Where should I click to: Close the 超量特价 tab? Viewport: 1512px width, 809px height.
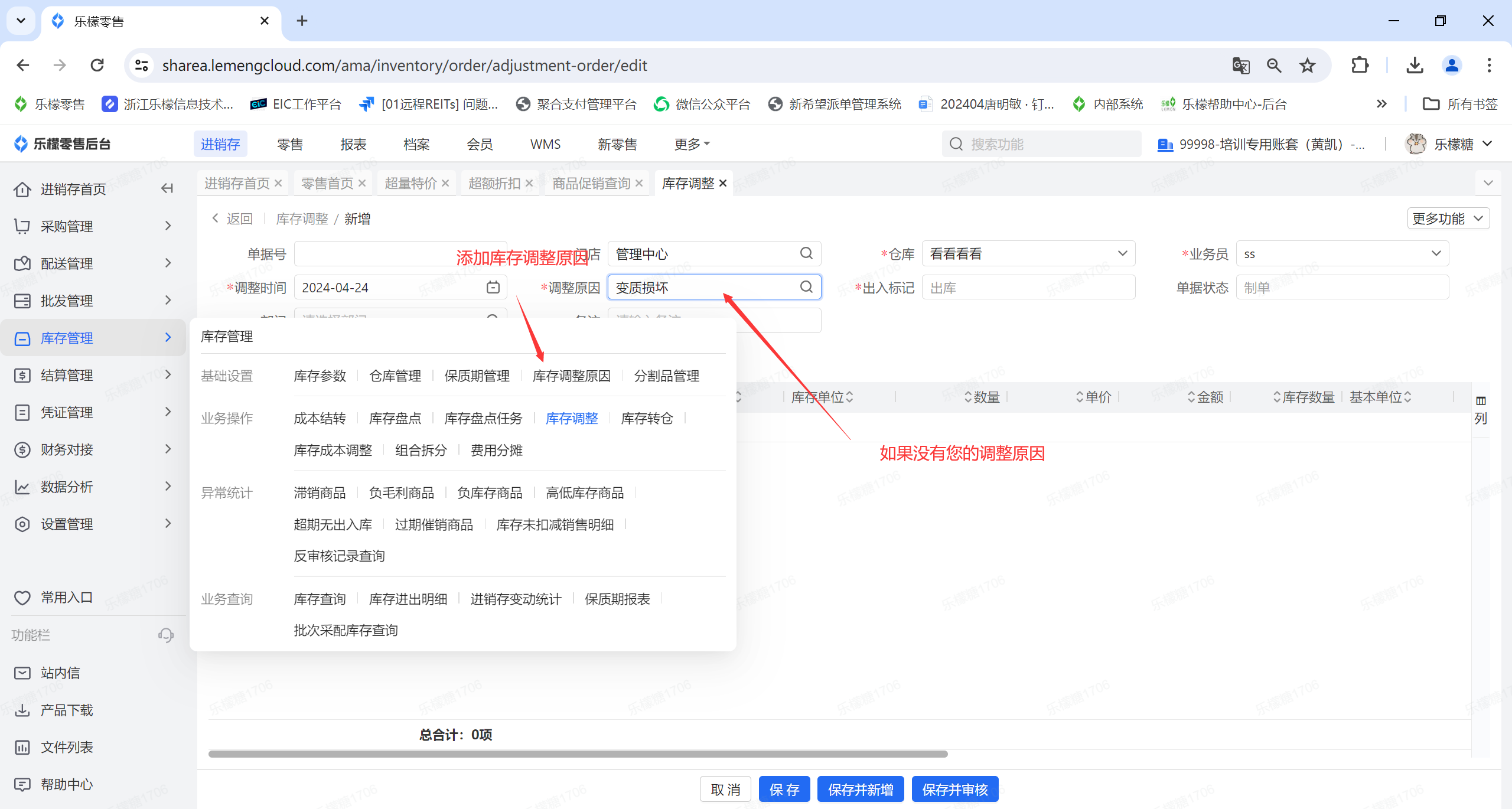446,184
